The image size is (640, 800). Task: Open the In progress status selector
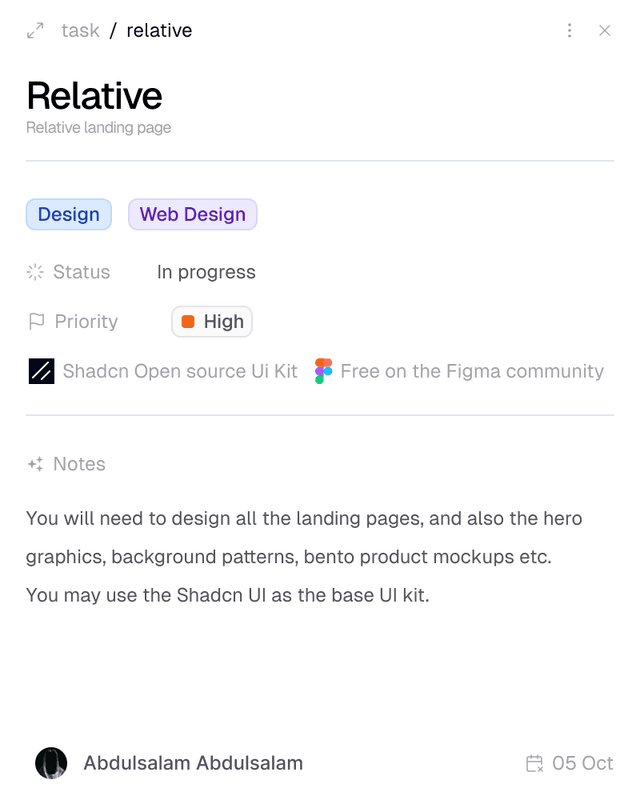205,272
